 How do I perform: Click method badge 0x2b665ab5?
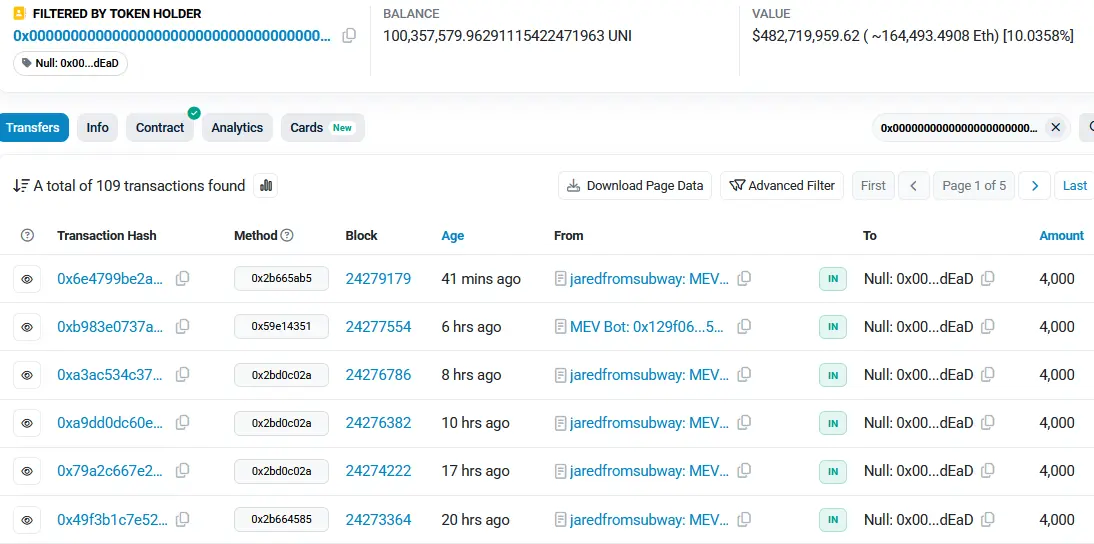[x=281, y=279]
